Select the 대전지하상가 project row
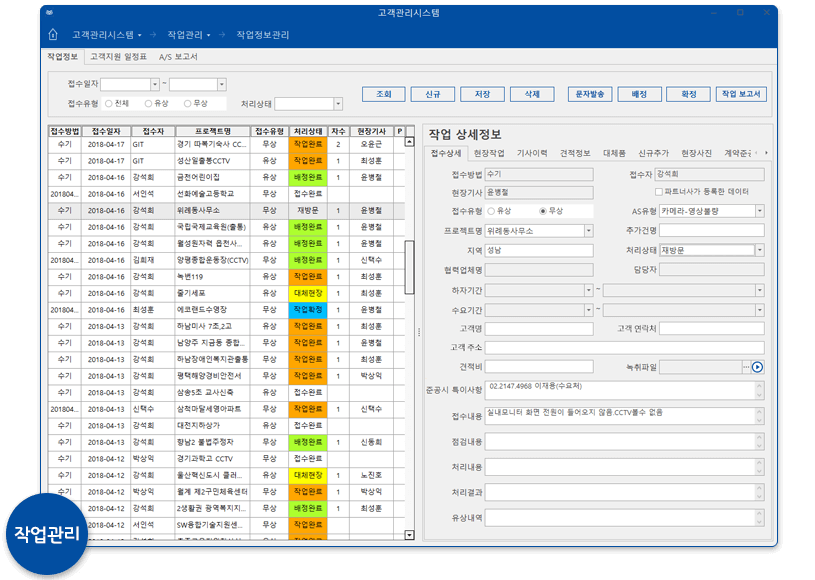Screen dimensions: 815x580 [x=227, y=426]
